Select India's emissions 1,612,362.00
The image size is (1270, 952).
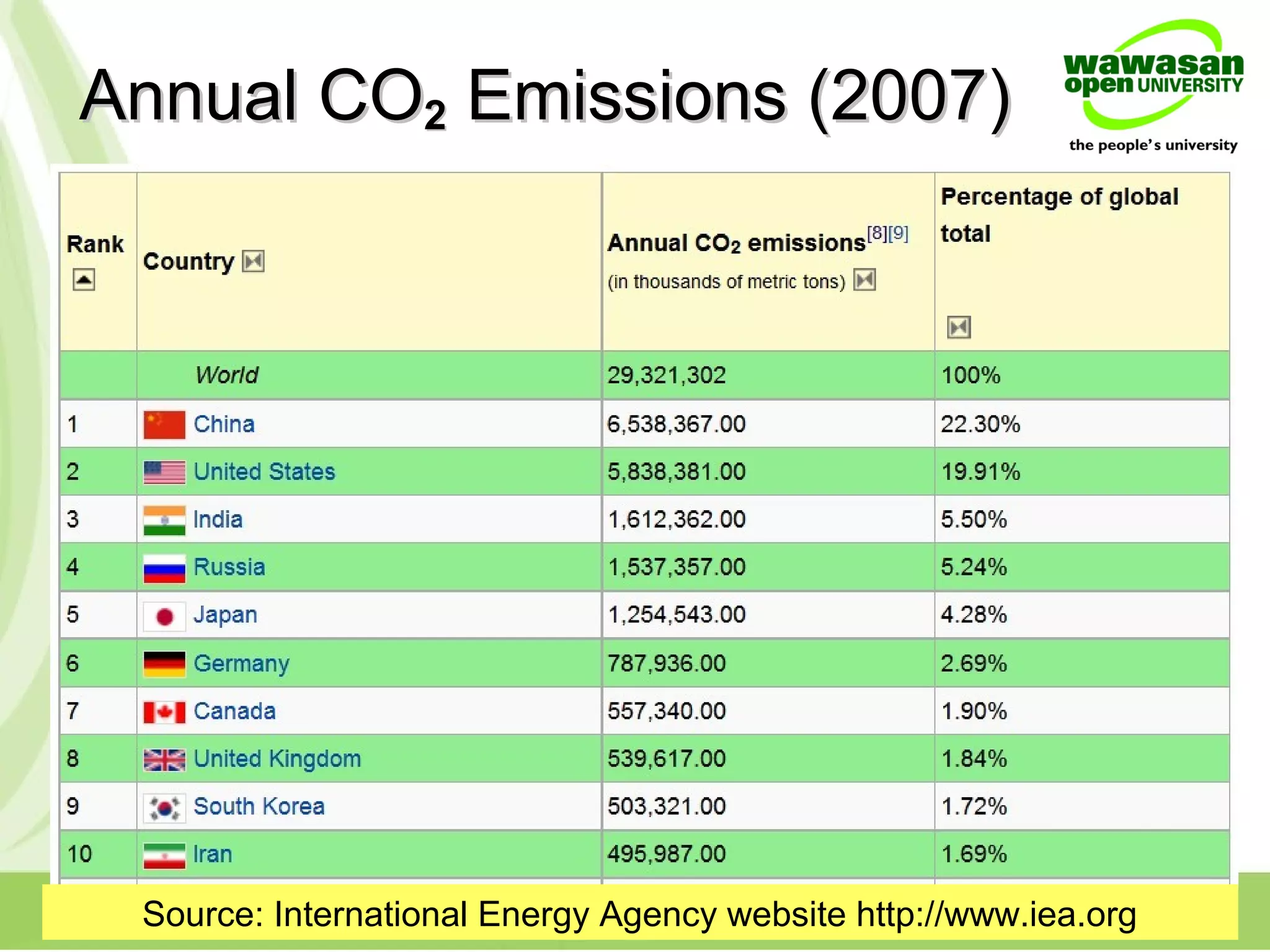click(x=677, y=520)
